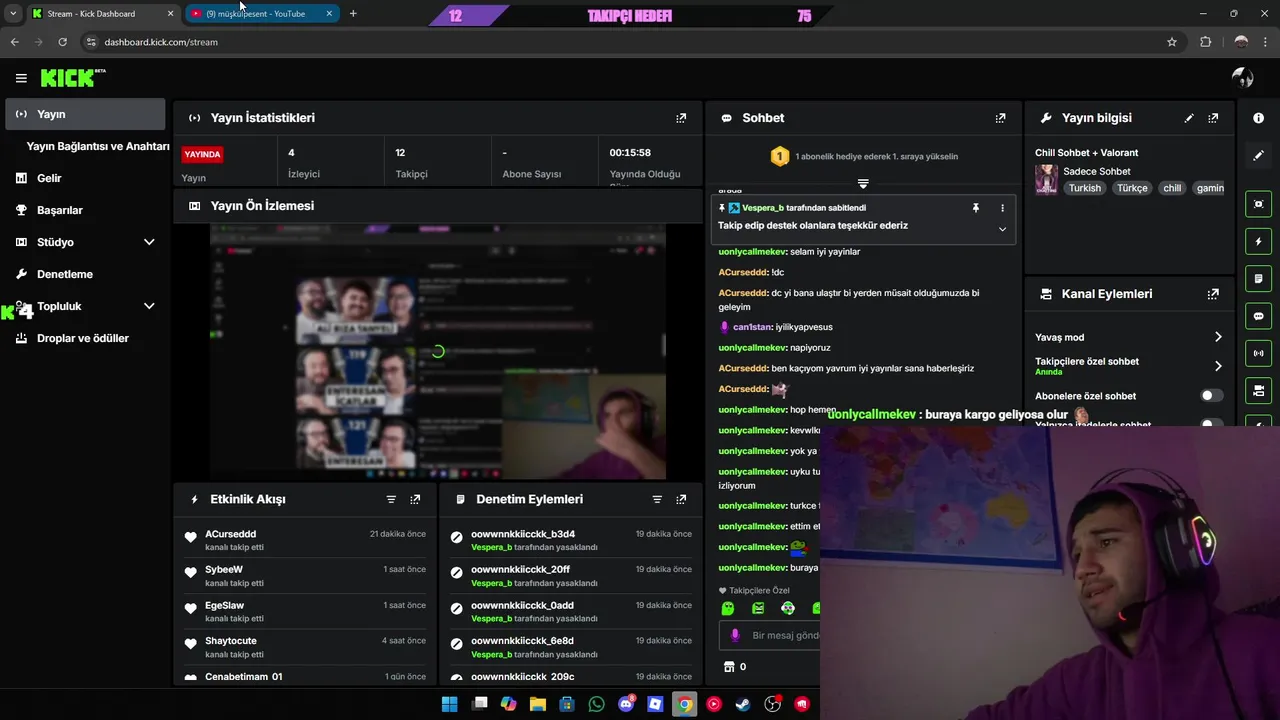Toggle the preview panel icon in right sidebar

pyautogui.click(x=1258, y=204)
